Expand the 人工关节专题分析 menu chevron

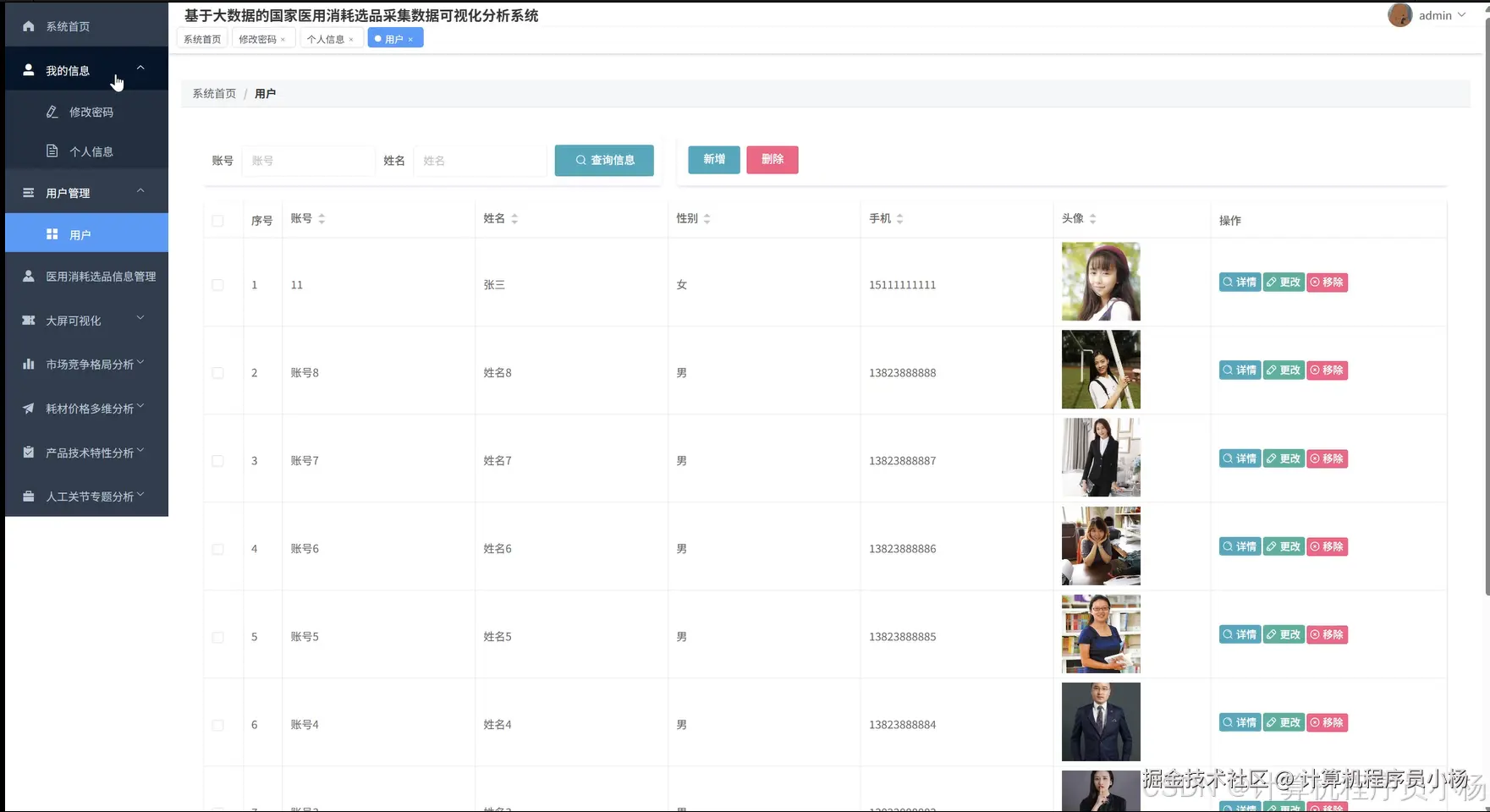click(140, 494)
